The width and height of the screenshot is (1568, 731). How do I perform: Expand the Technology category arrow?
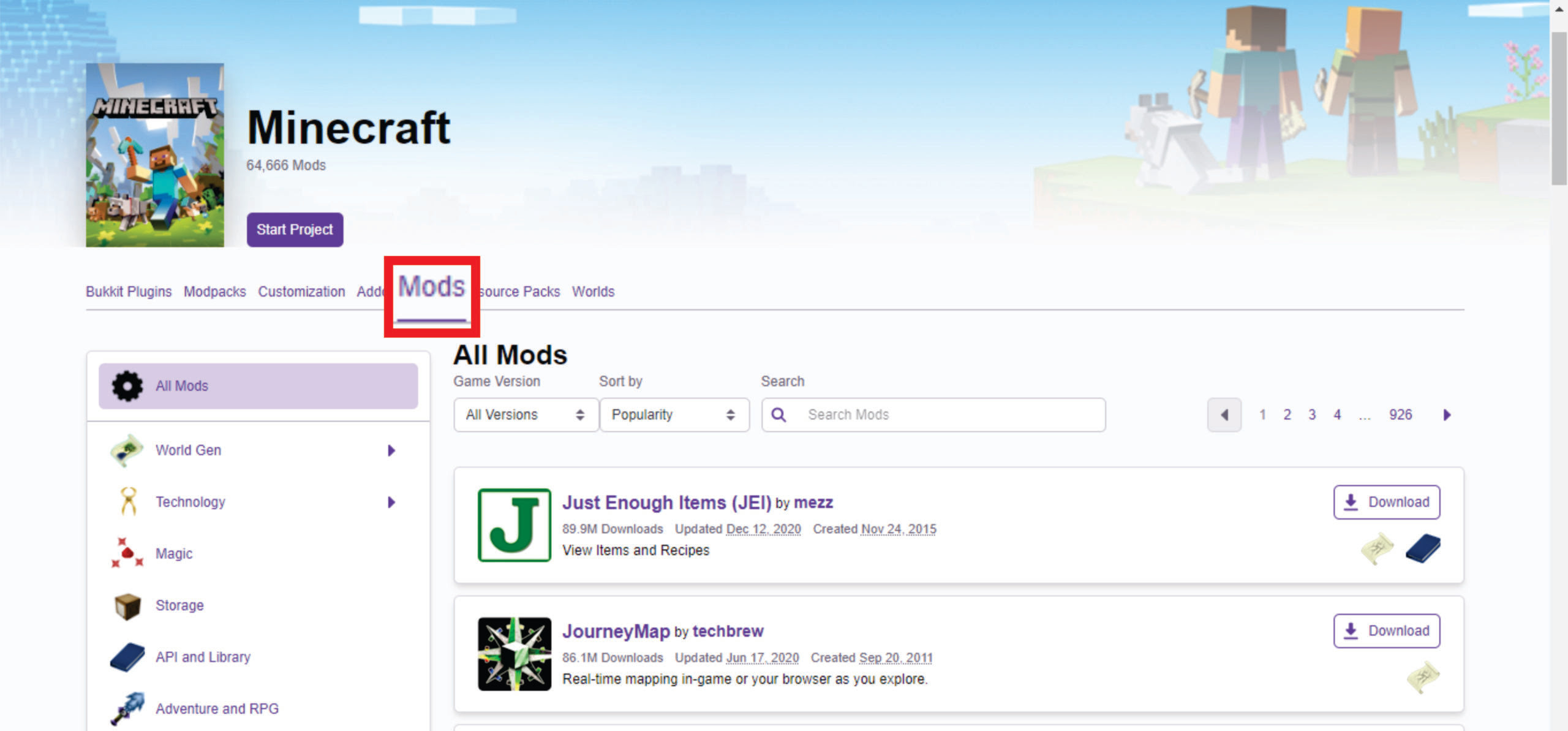pyautogui.click(x=392, y=502)
